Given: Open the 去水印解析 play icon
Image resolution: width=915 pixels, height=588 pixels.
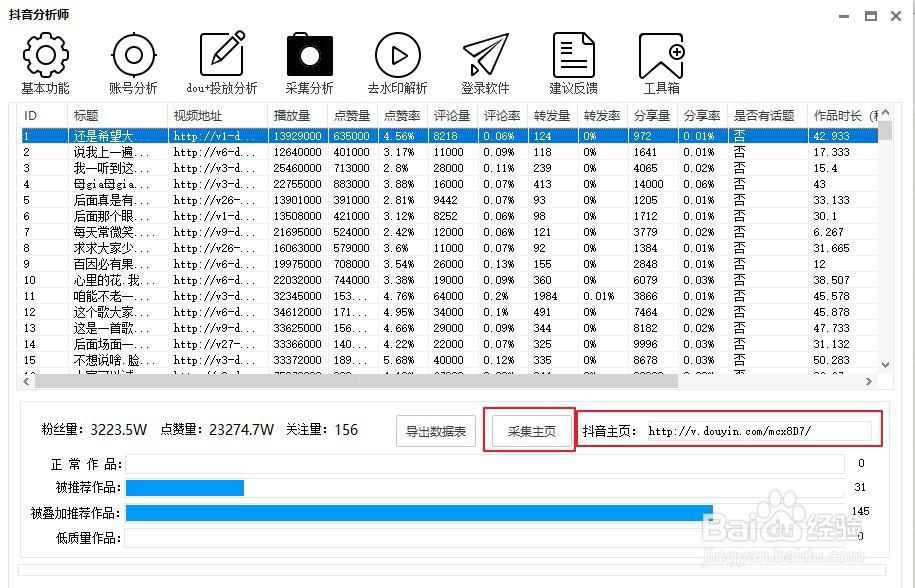Looking at the screenshot, I should (x=397, y=55).
